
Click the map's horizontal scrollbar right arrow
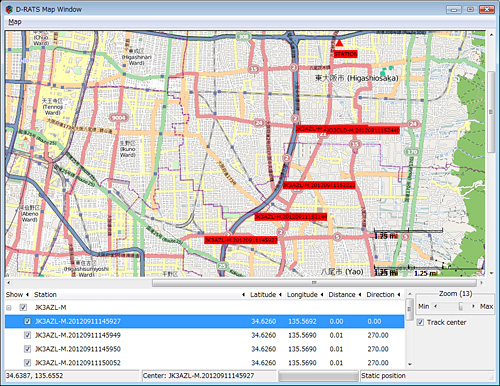[x=481, y=283]
